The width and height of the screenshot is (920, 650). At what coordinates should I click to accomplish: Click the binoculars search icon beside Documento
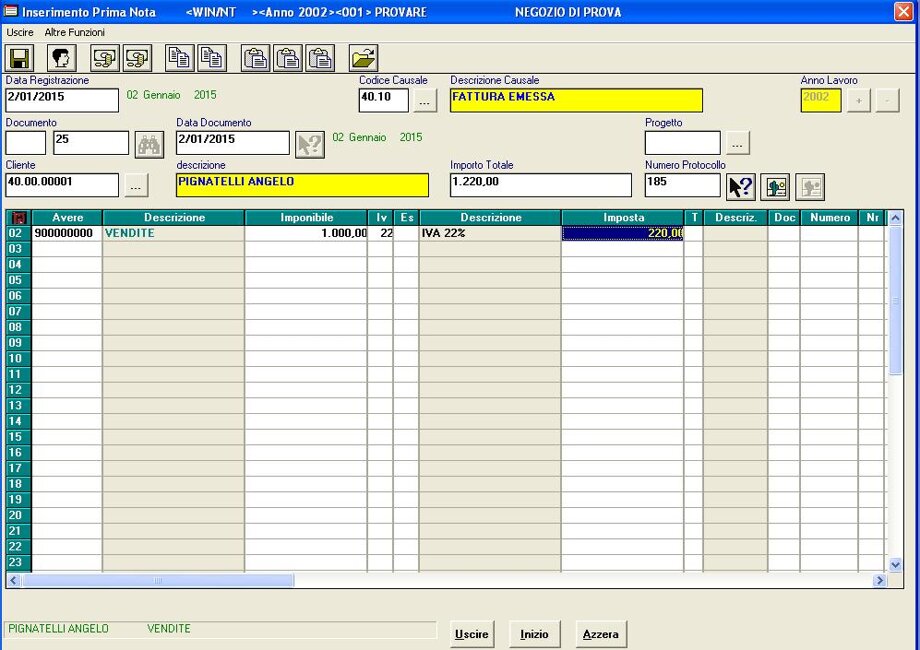[149, 144]
